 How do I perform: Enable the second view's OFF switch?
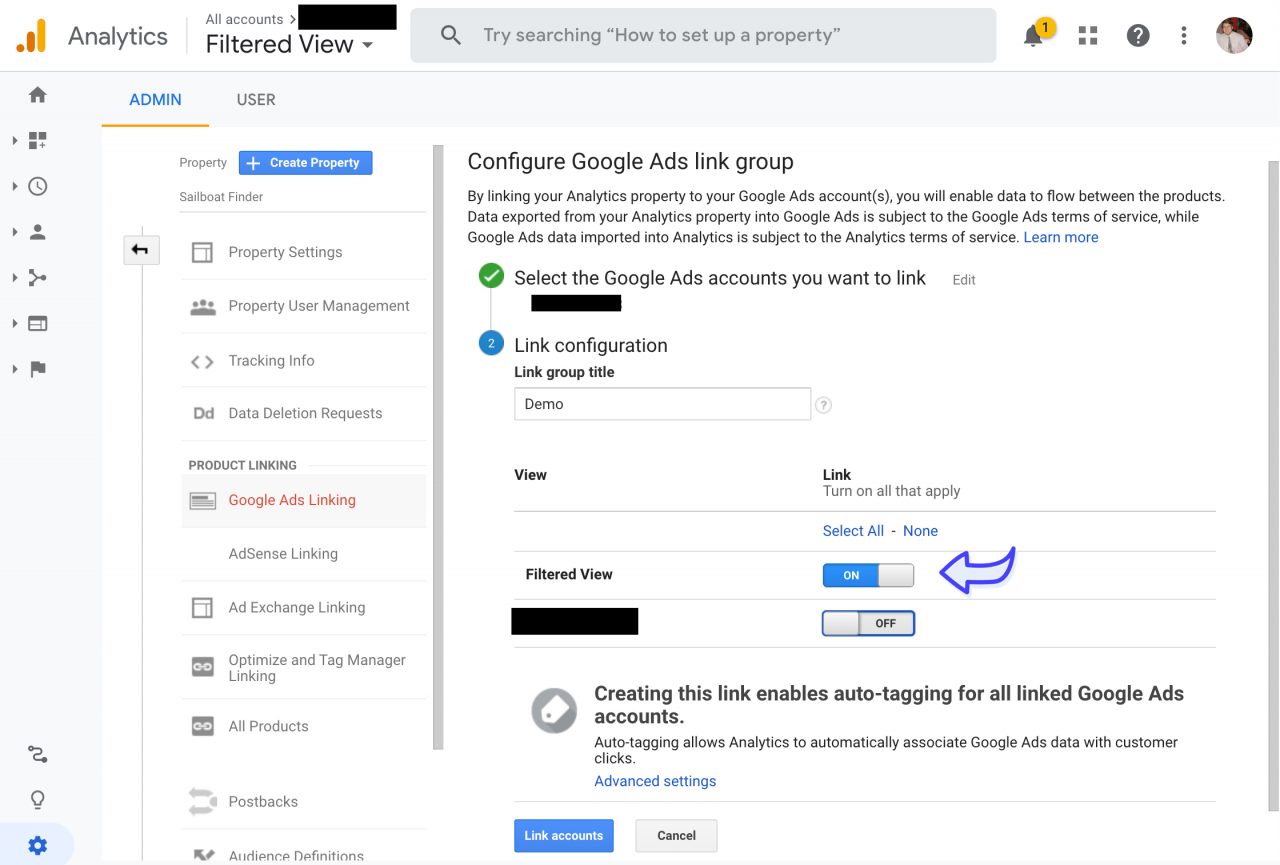(x=868, y=622)
